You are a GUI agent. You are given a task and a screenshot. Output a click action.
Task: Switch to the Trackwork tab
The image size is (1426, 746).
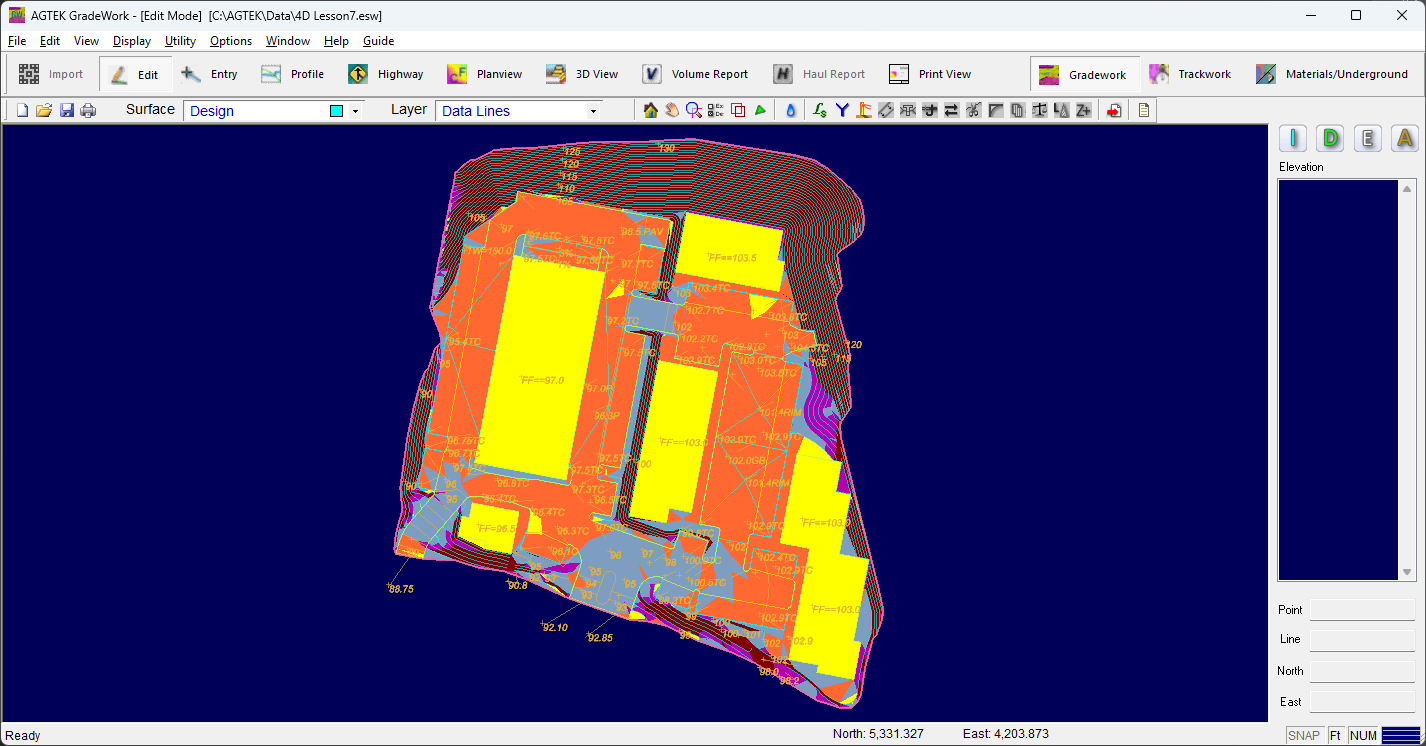click(1190, 74)
